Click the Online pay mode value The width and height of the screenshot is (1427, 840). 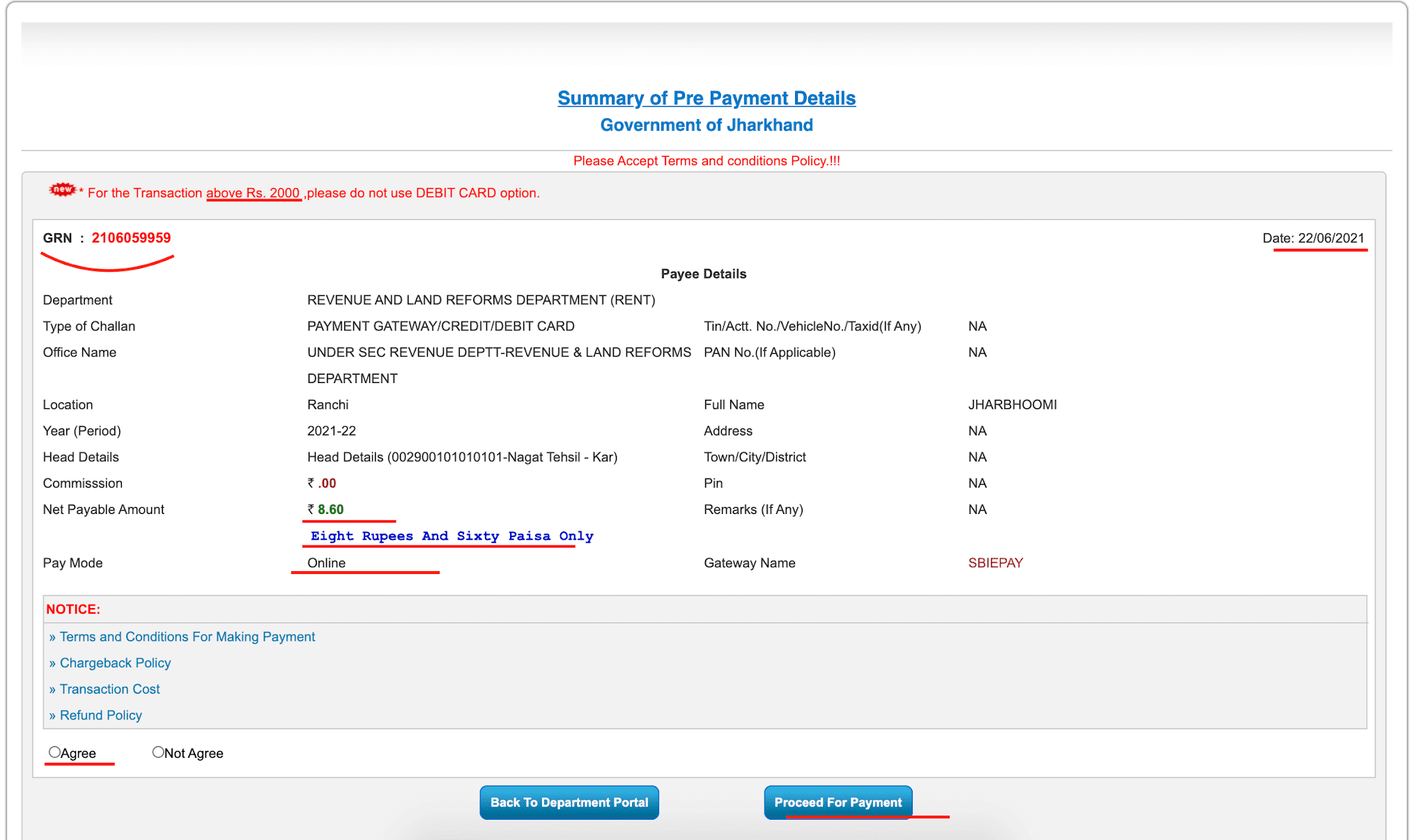(326, 563)
